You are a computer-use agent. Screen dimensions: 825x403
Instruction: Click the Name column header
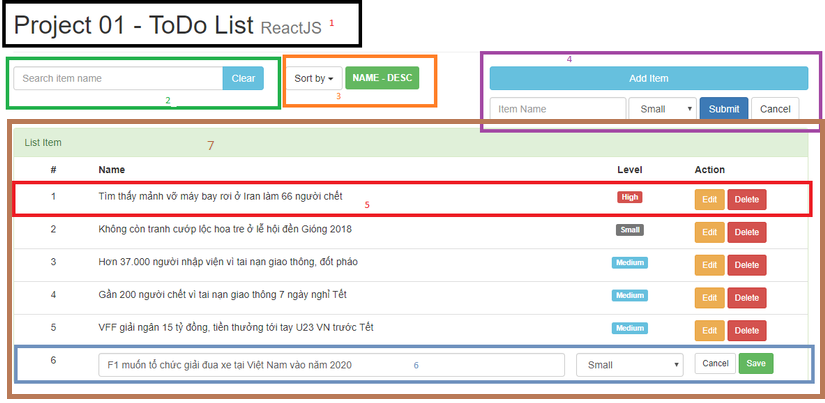112,169
